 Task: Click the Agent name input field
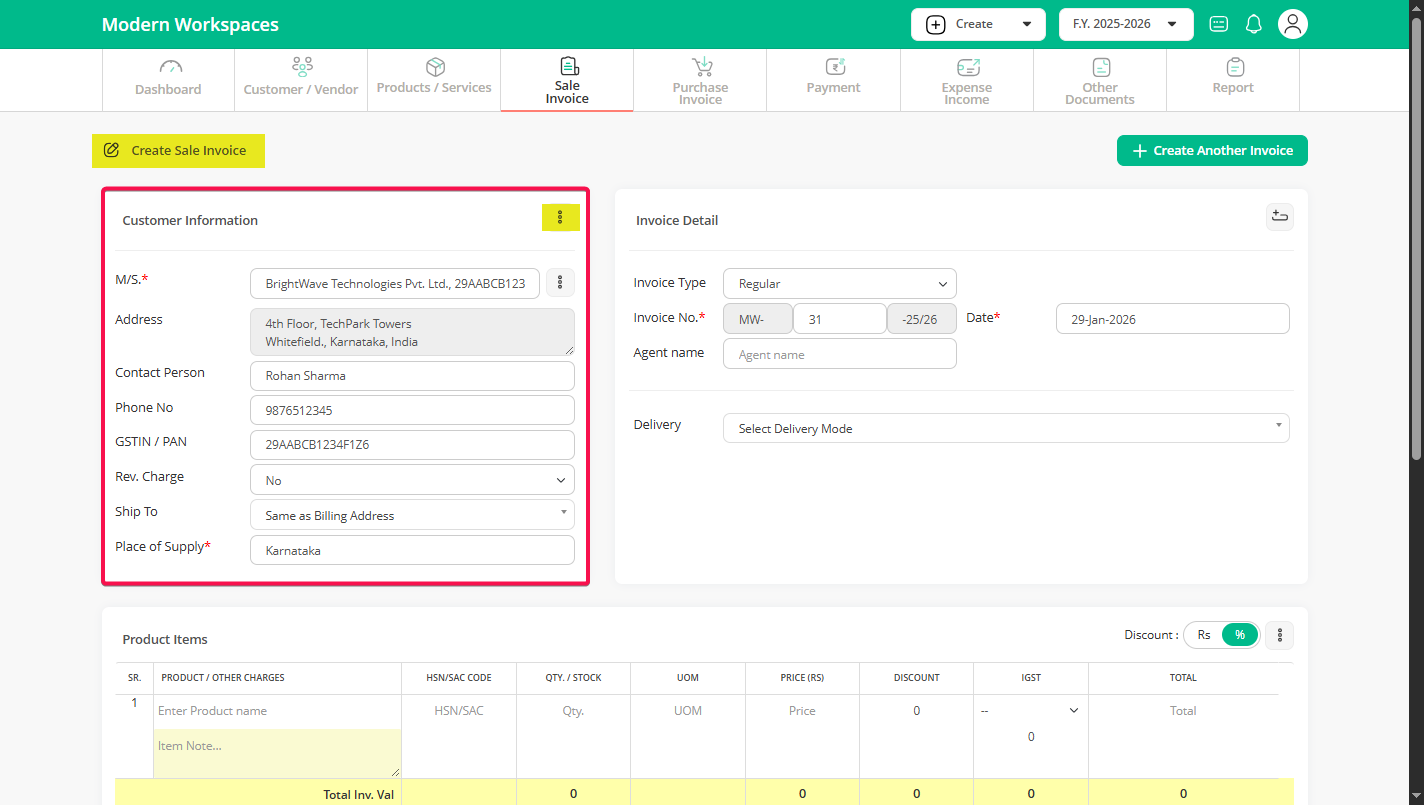point(839,355)
